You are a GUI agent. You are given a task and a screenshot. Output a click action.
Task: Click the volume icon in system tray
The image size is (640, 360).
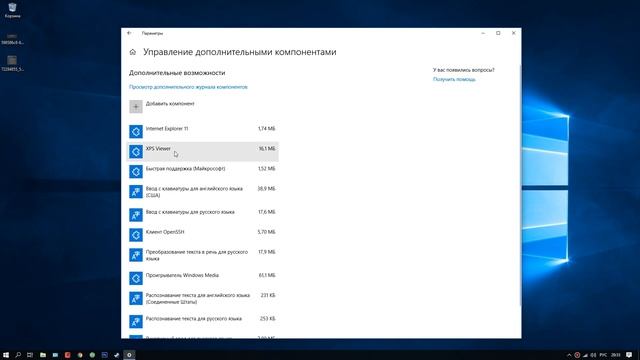pyautogui.click(x=593, y=355)
